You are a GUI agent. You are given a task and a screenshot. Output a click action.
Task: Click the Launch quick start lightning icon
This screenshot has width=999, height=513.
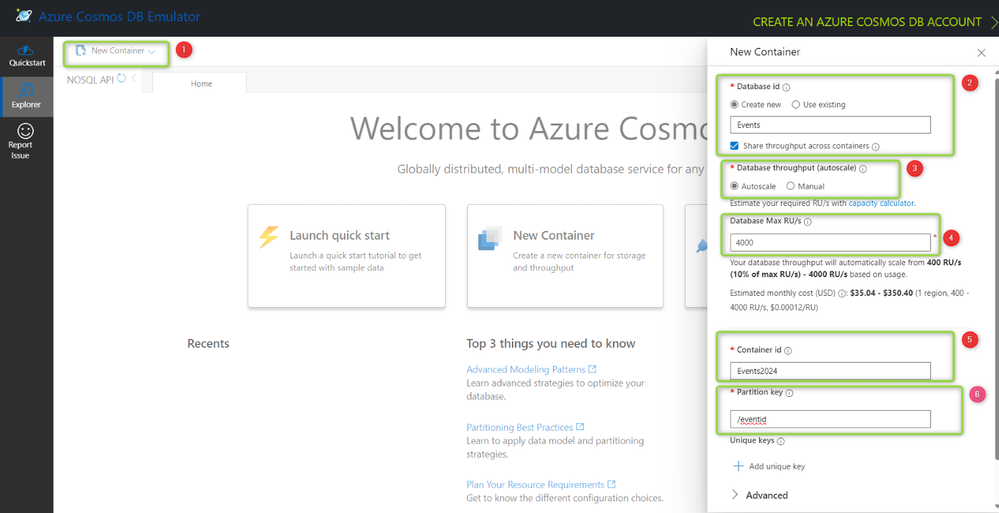[x=269, y=236]
